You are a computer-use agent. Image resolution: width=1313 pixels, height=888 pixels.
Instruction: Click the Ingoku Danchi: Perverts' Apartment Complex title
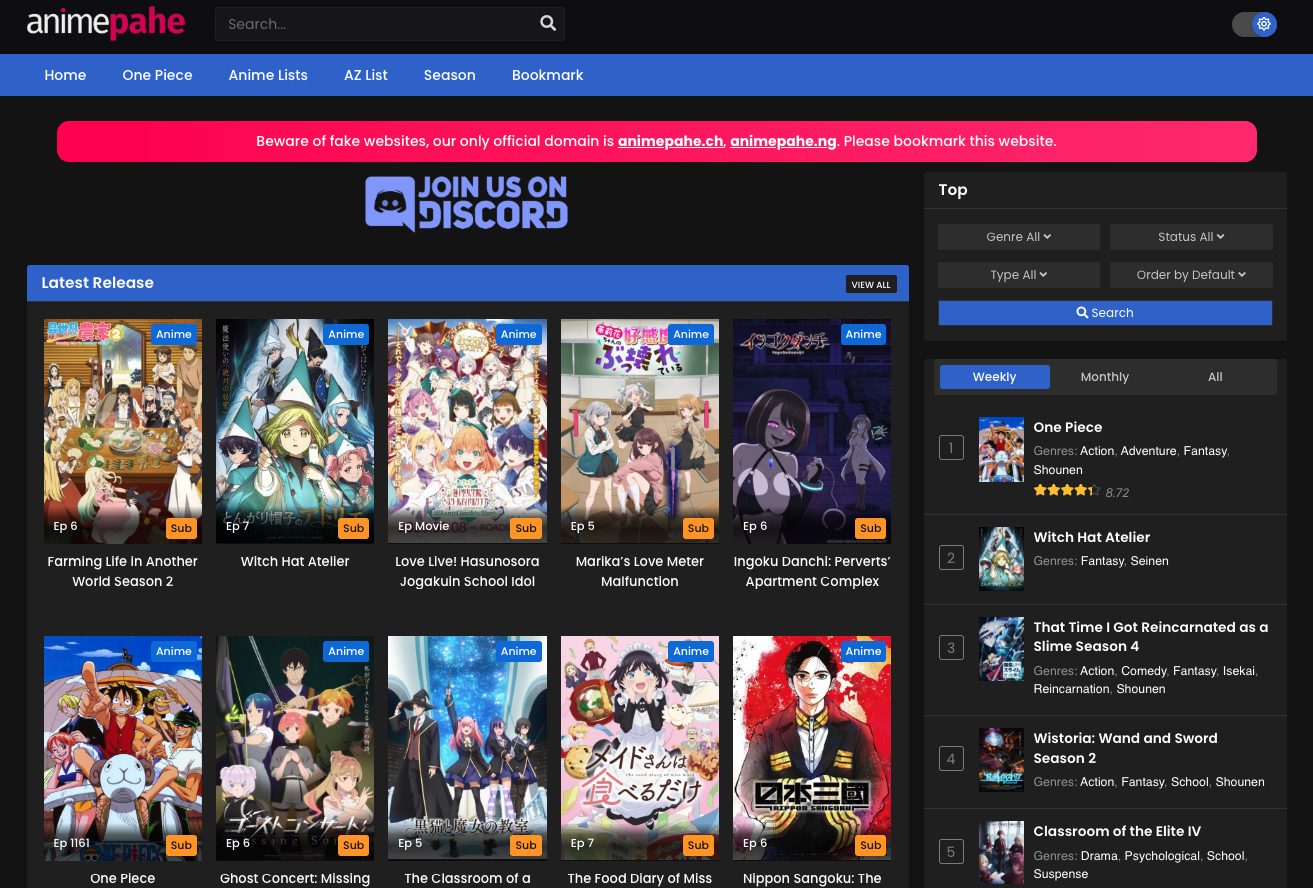(812, 571)
